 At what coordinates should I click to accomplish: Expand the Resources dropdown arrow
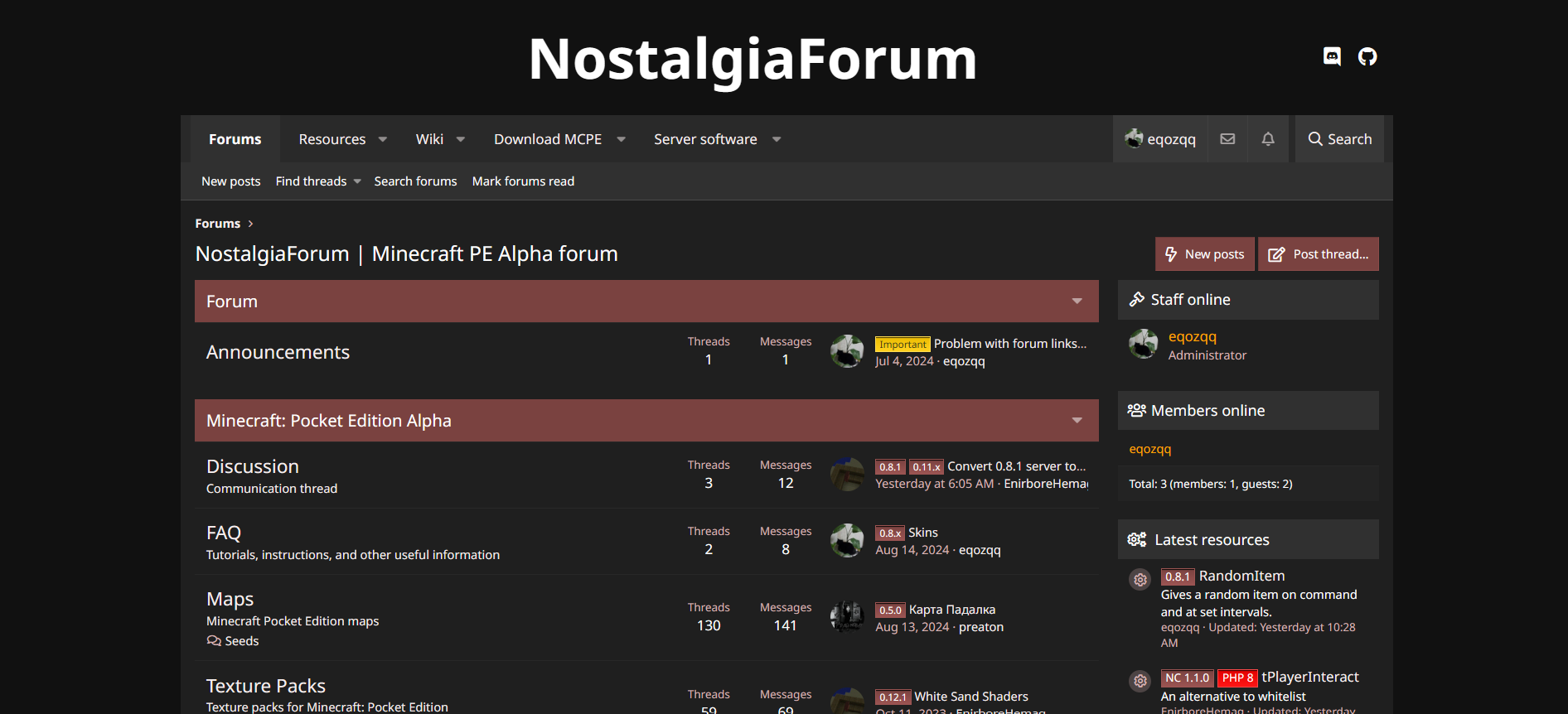[x=383, y=139]
